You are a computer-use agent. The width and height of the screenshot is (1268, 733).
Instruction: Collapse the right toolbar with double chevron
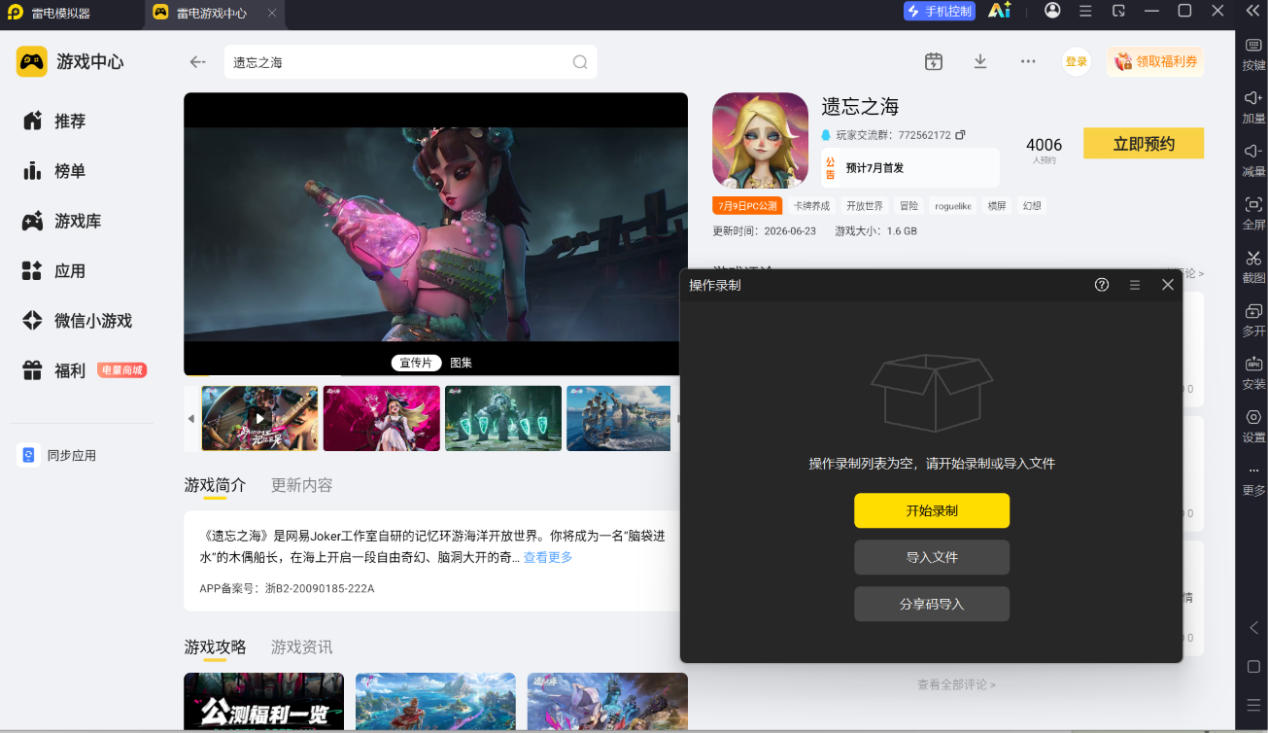[x=1252, y=10]
